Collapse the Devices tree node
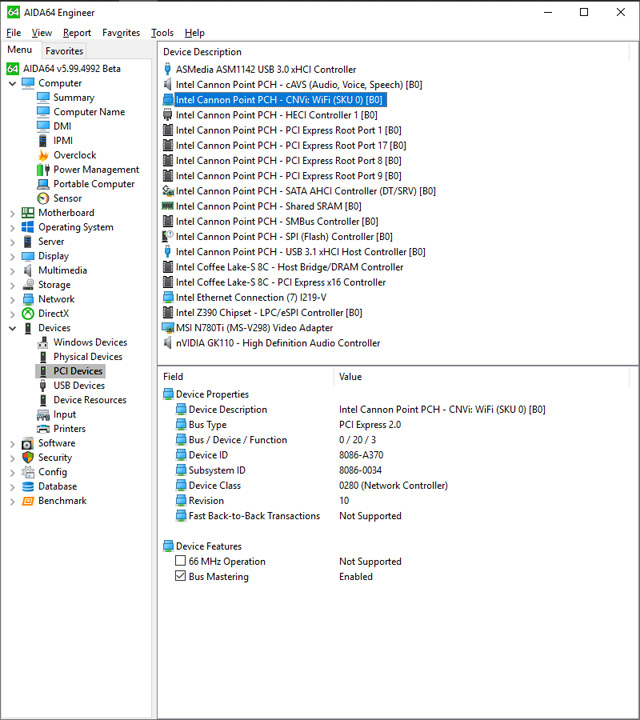The image size is (640, 720). point(12,328)
